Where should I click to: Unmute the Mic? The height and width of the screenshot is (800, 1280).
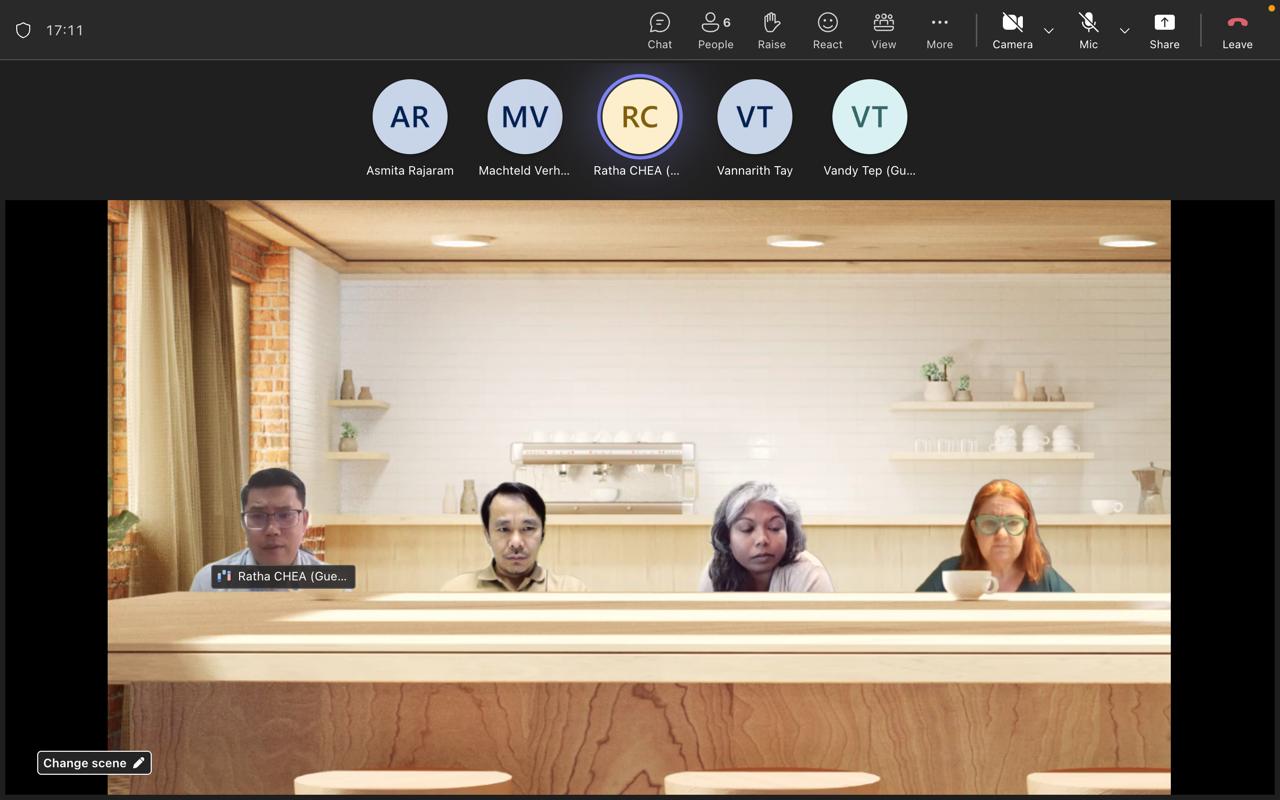(x=1088, y=30)
